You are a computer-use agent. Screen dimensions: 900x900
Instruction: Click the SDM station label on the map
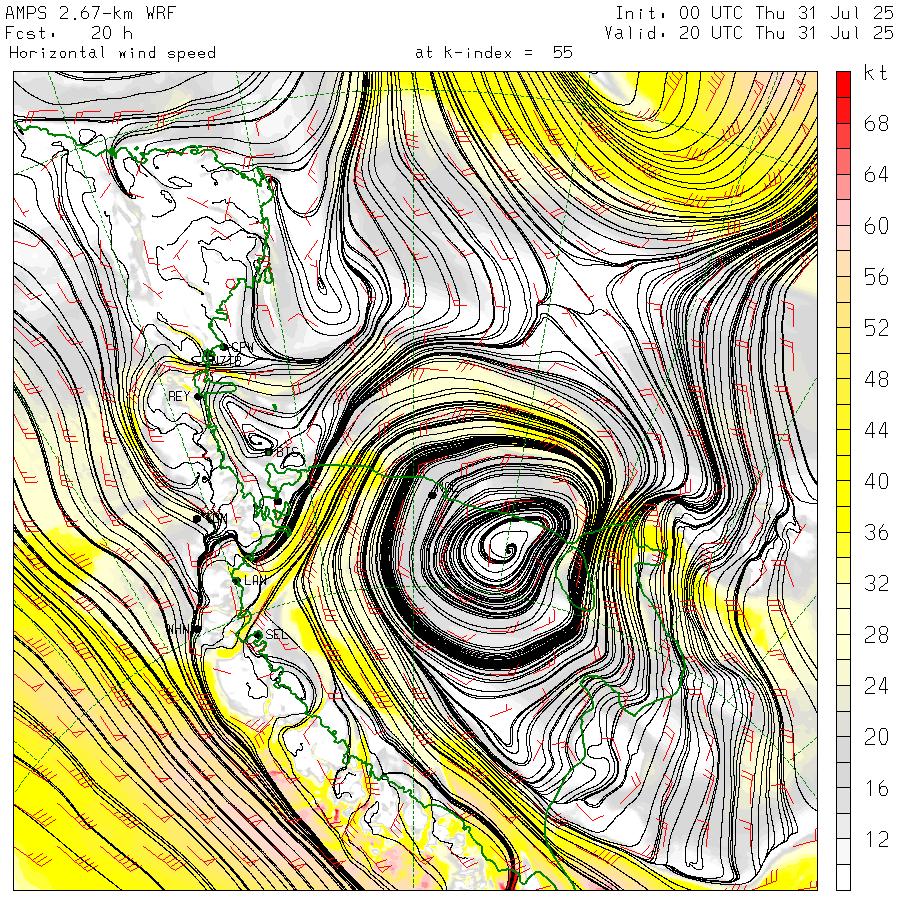217,518
